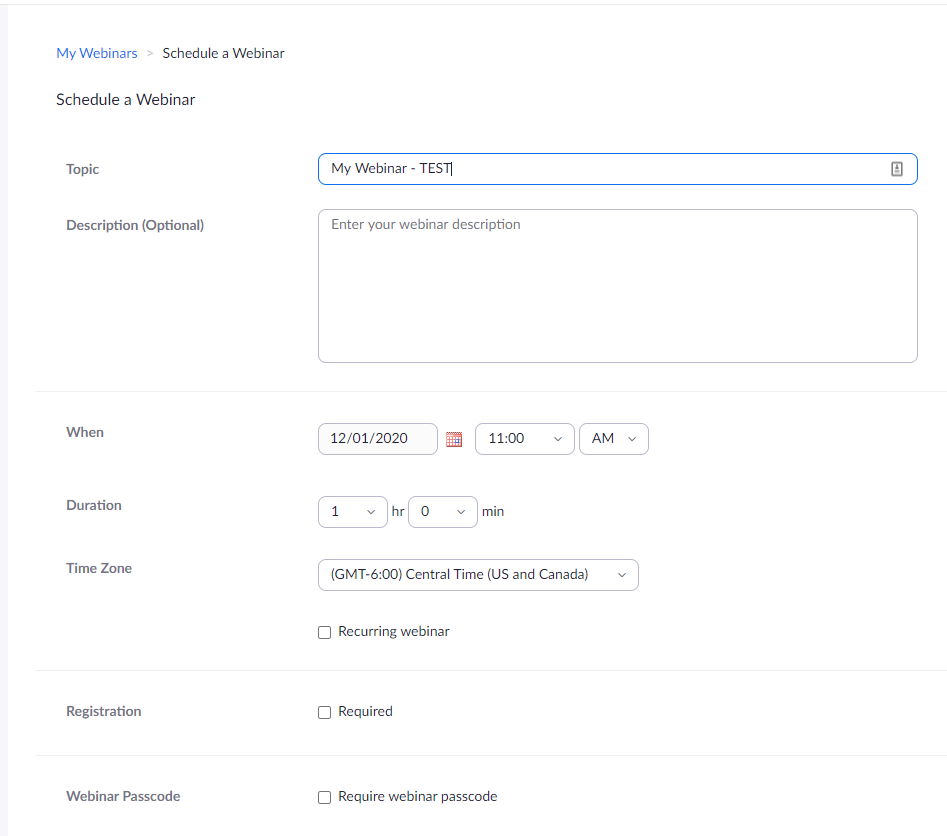The image size is (947, 836).
Task: Click the autofill icon inside Topic field
Action: (896, 169)
